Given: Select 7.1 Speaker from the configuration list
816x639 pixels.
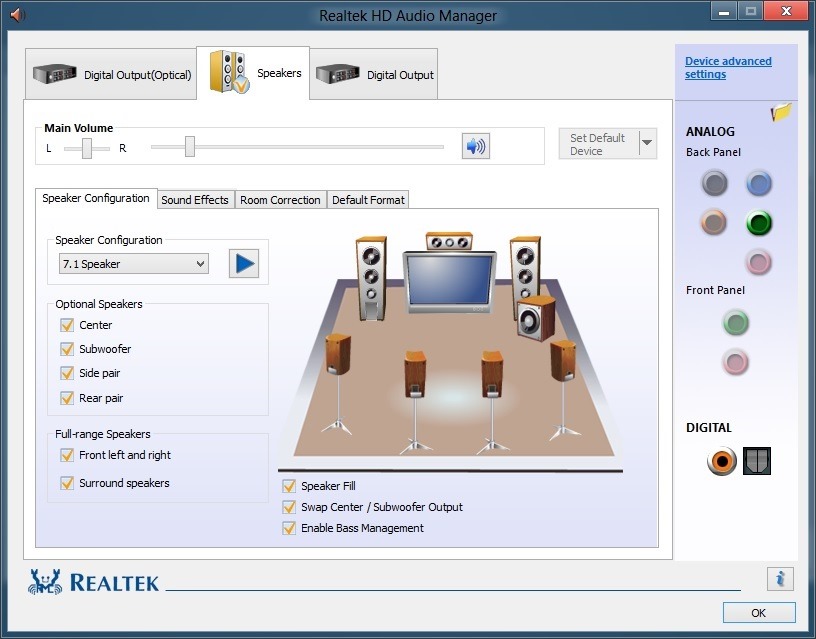Looking at the screenshot, I should [x=132, y=263].
